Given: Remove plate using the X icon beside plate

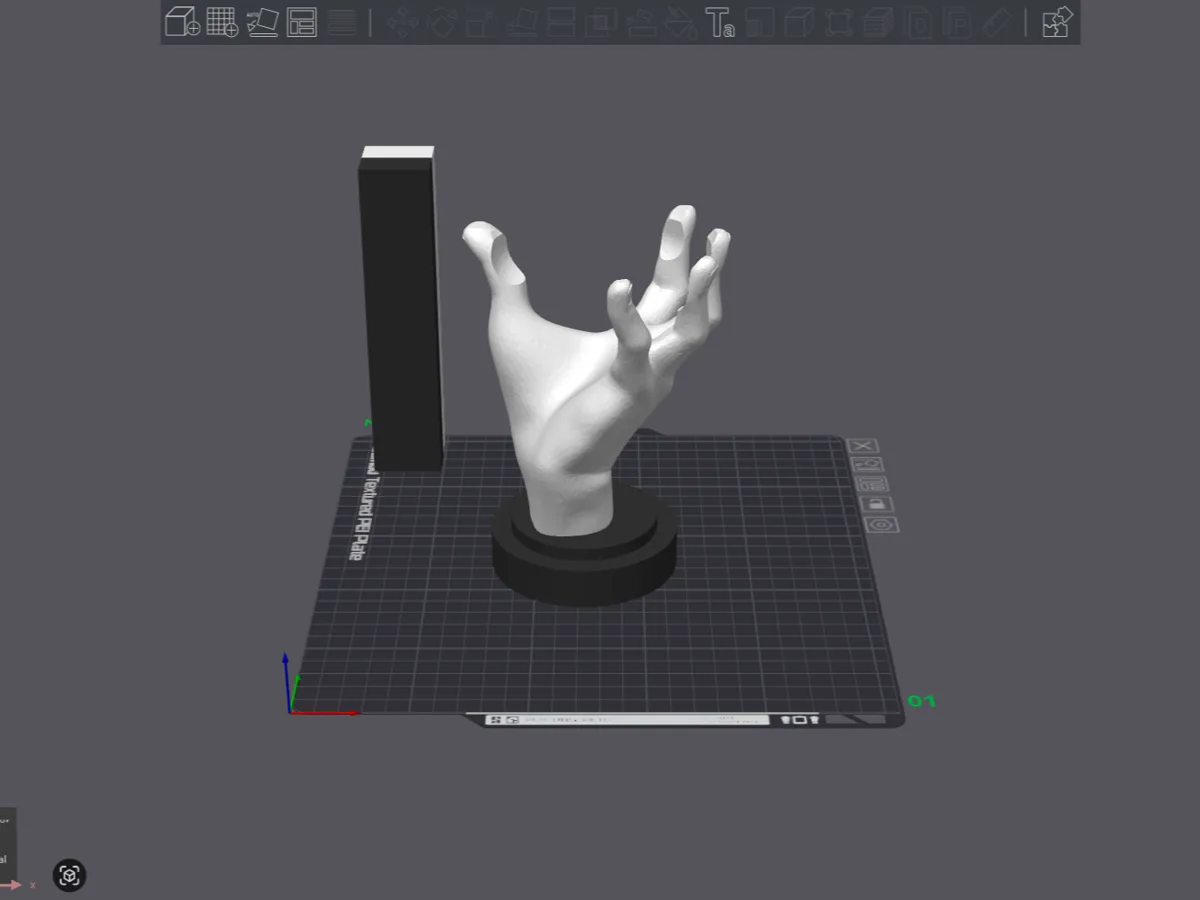Looking at the screenshot, I should (x=862, y=446).
